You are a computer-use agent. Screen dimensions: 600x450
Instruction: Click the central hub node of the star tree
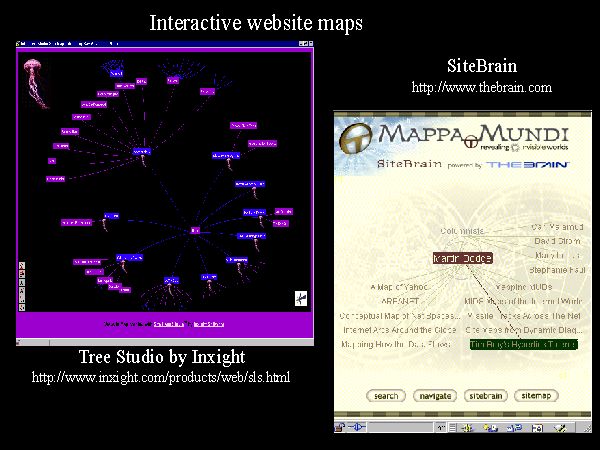pyautogui.click(x=195, y=230)
